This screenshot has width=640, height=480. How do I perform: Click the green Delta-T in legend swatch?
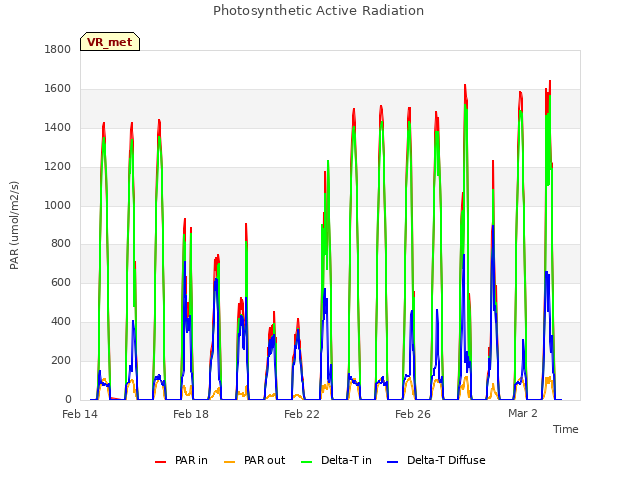tap(307, 462)
